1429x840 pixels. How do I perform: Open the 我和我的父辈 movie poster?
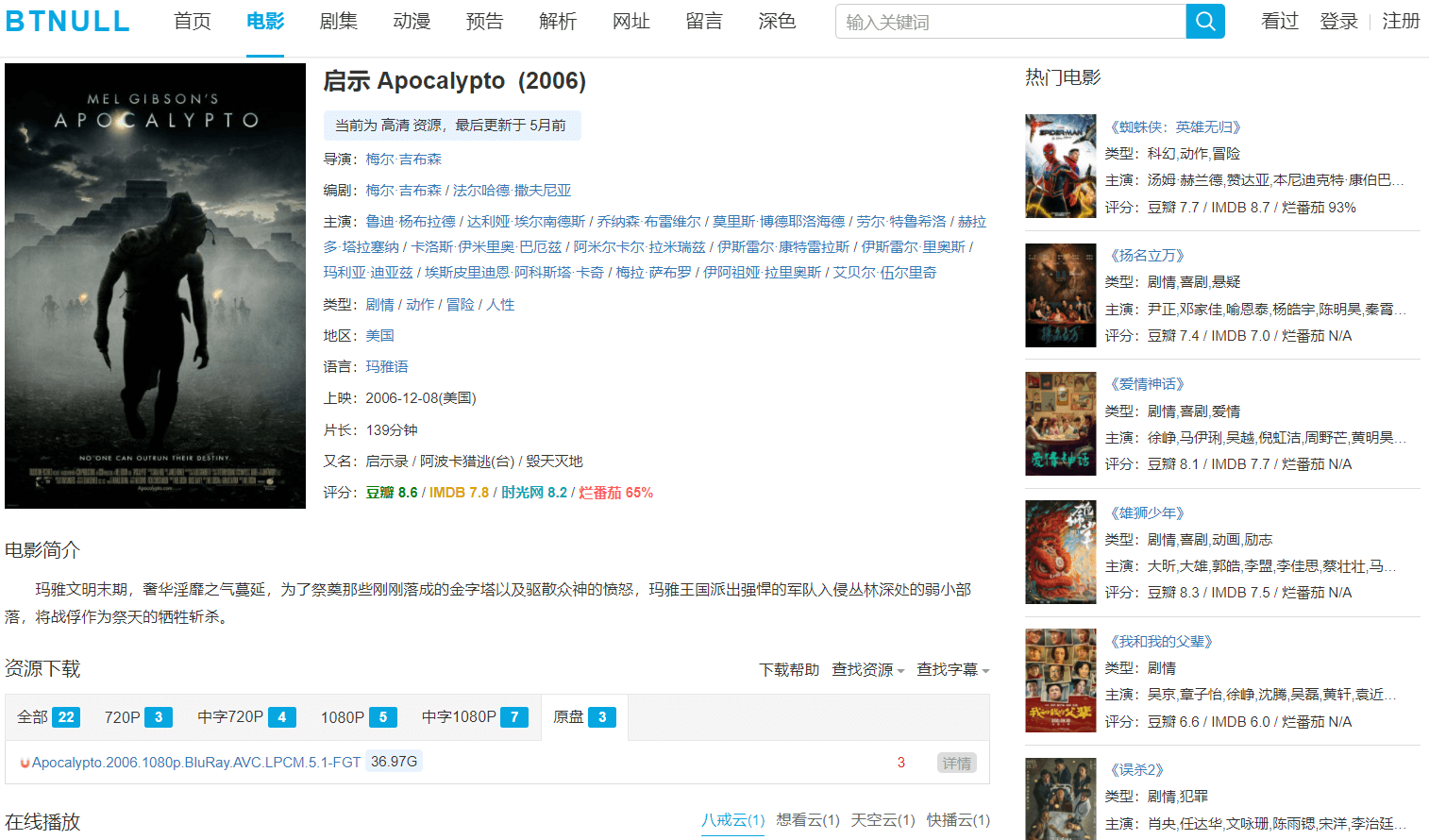click(x=1060, y=680)
